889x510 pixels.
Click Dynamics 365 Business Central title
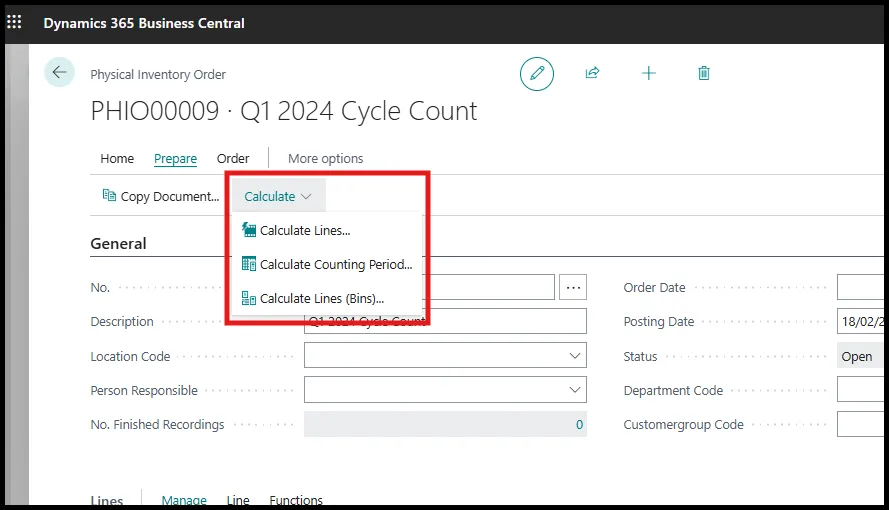pos(144,23)
